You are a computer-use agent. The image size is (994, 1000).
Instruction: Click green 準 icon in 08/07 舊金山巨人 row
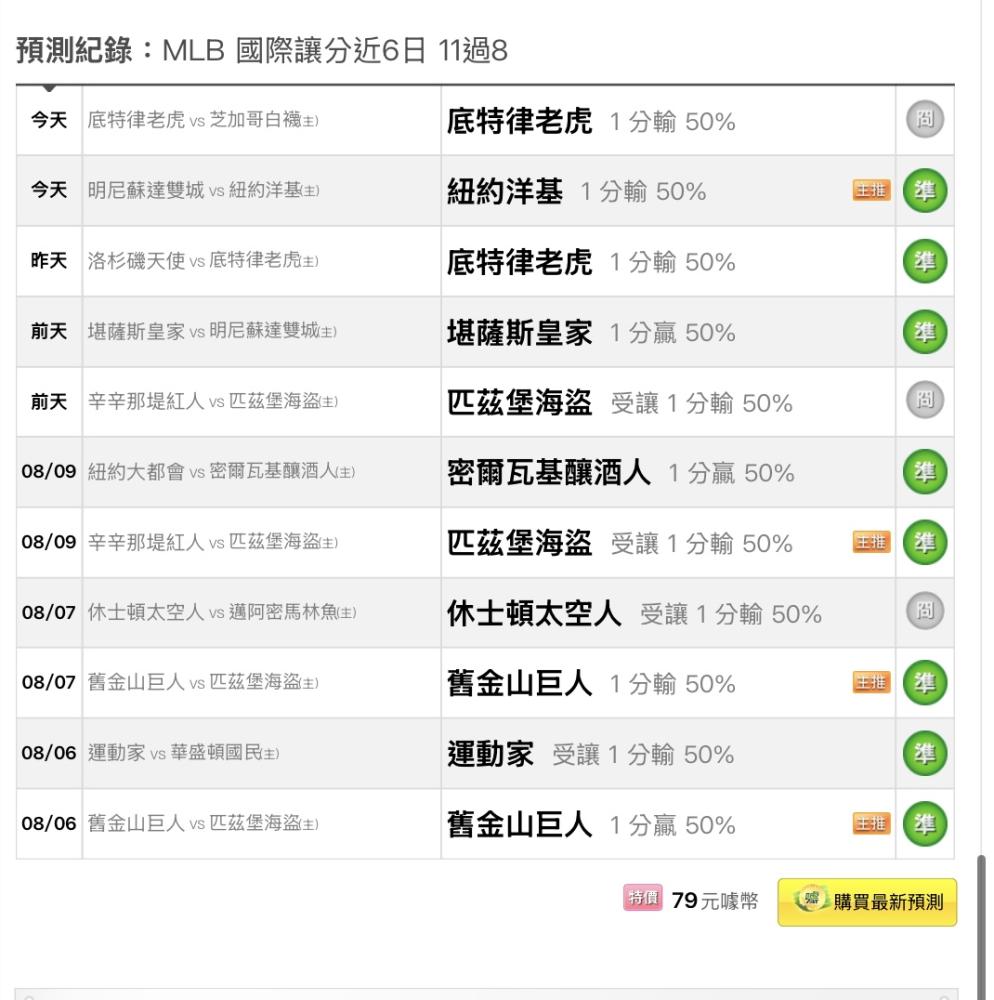(925, 683)
